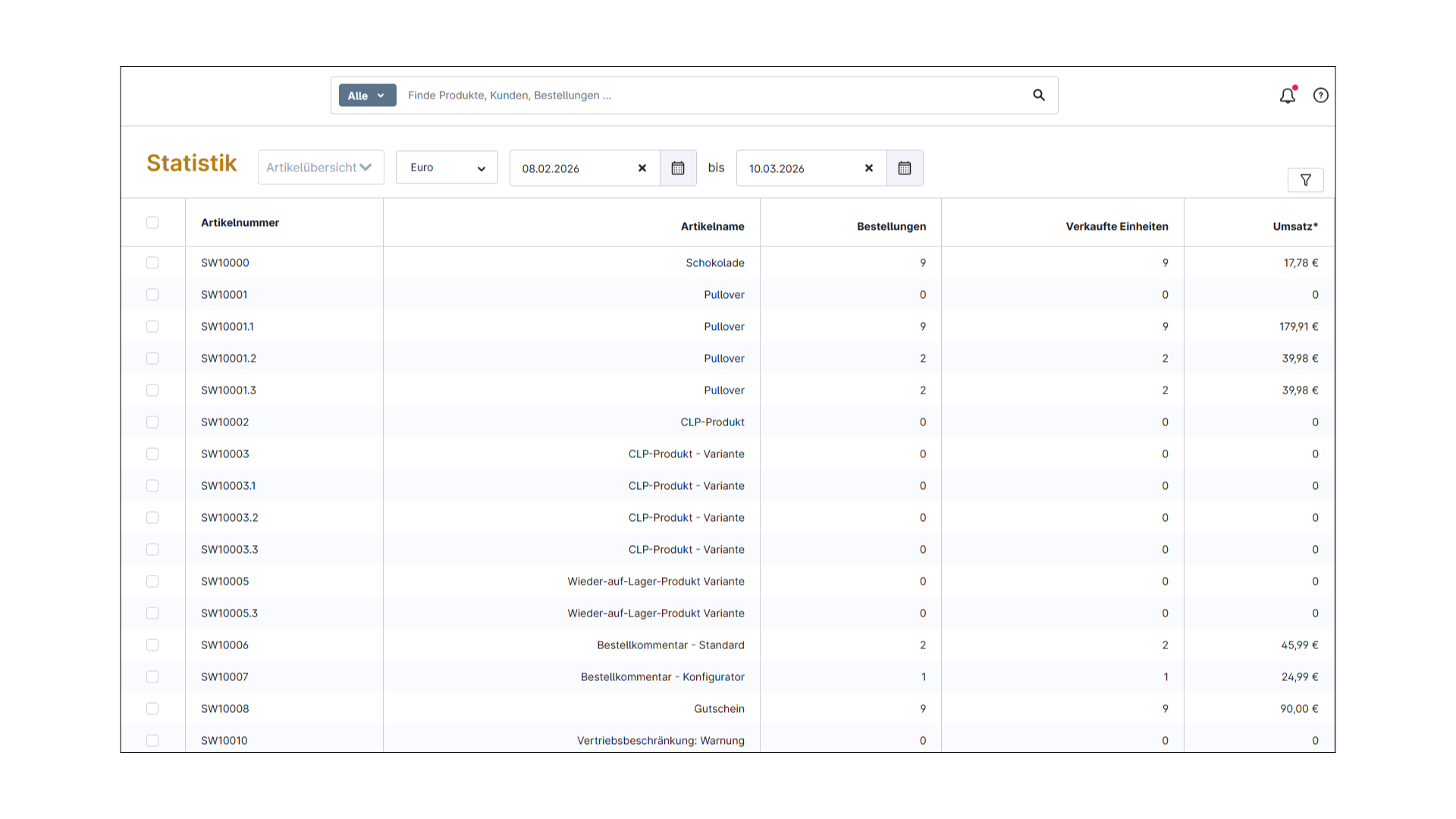Click the start date input field
This screenshot has height=819, width=1456.
click(573, 168)
